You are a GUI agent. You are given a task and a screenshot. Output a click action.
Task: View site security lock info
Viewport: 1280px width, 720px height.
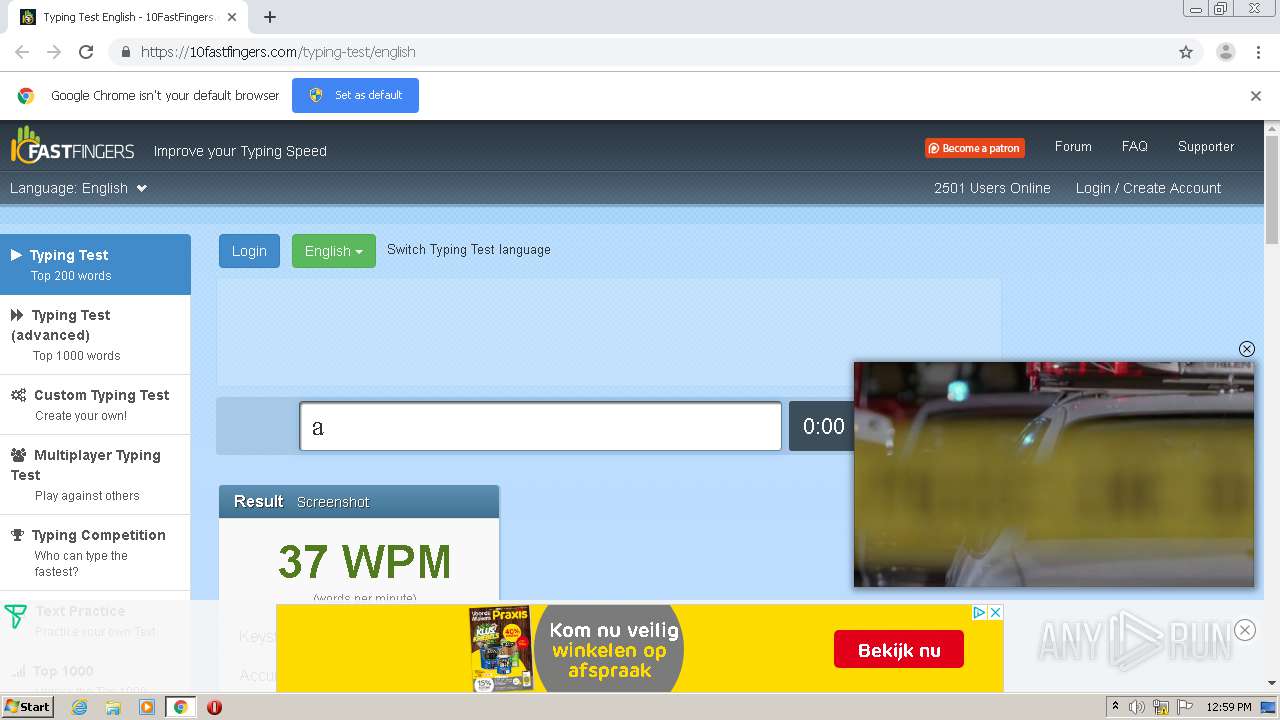pyautogui.click(x=125, y=52)
